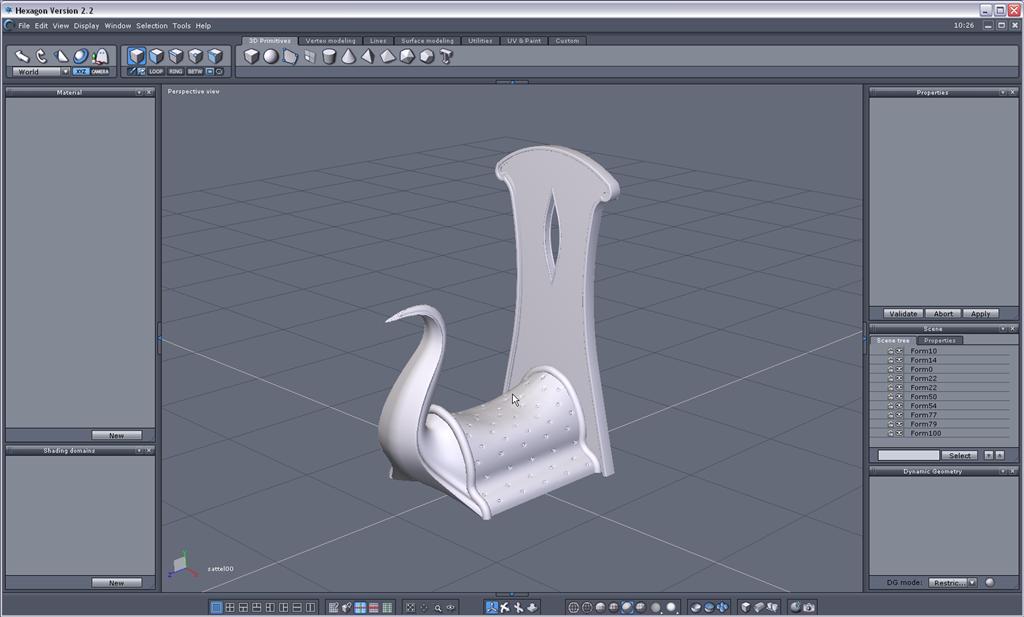Open the Tools menu
Image resolution: width=1024 pixels, height=617 pixels.
[x=182, y=26]
